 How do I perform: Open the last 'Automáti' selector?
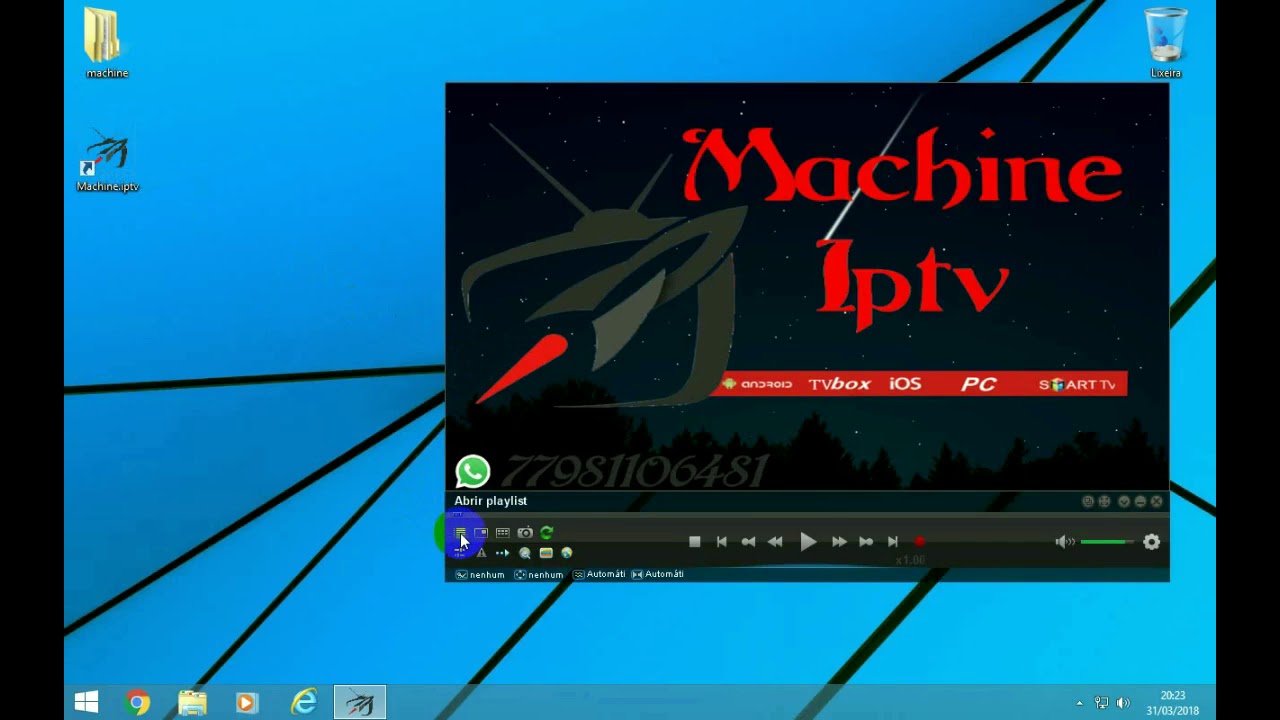[657, 574]
